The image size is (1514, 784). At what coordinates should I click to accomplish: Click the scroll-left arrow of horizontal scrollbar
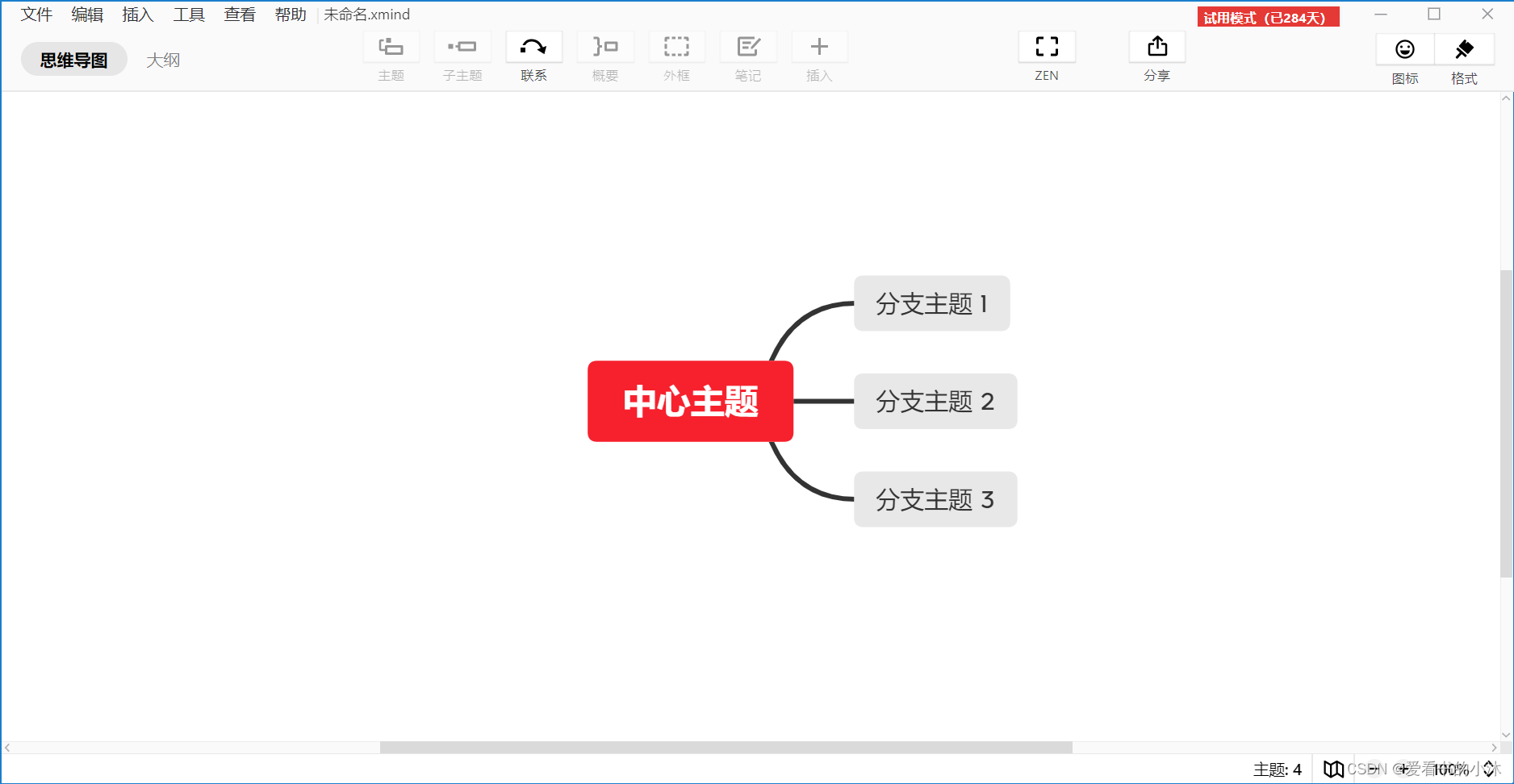[x=7, y=748]
